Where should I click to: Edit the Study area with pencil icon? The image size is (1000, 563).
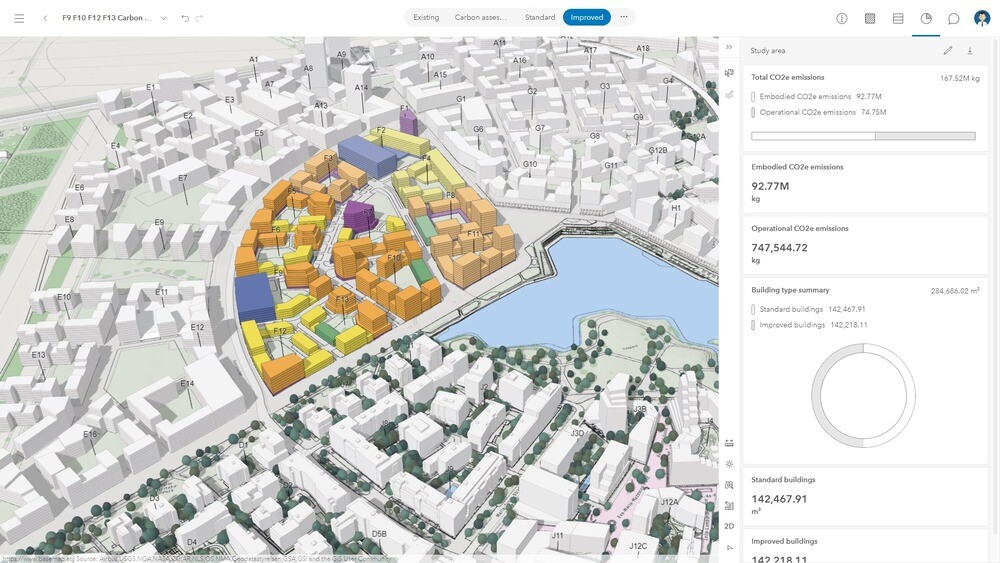tap(948, 50)
